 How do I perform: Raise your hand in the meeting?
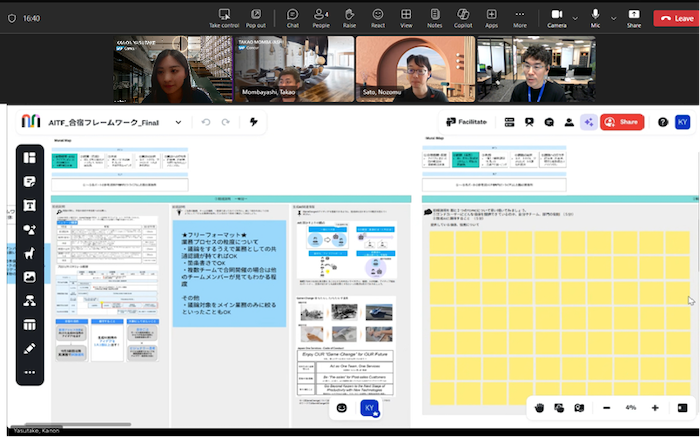349,17
